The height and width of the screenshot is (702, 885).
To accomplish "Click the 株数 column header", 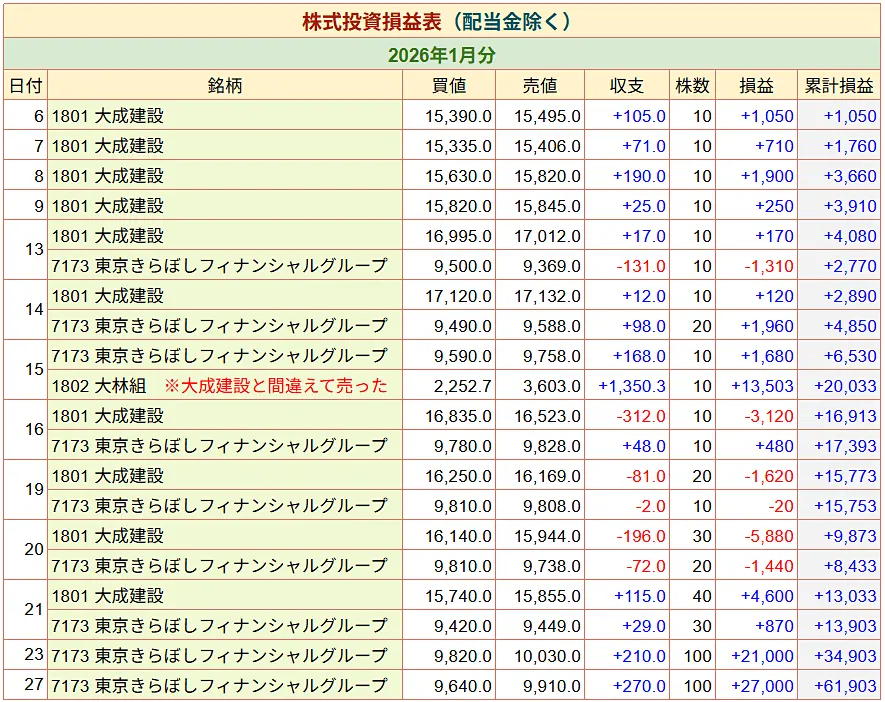I will coord(692,86).
